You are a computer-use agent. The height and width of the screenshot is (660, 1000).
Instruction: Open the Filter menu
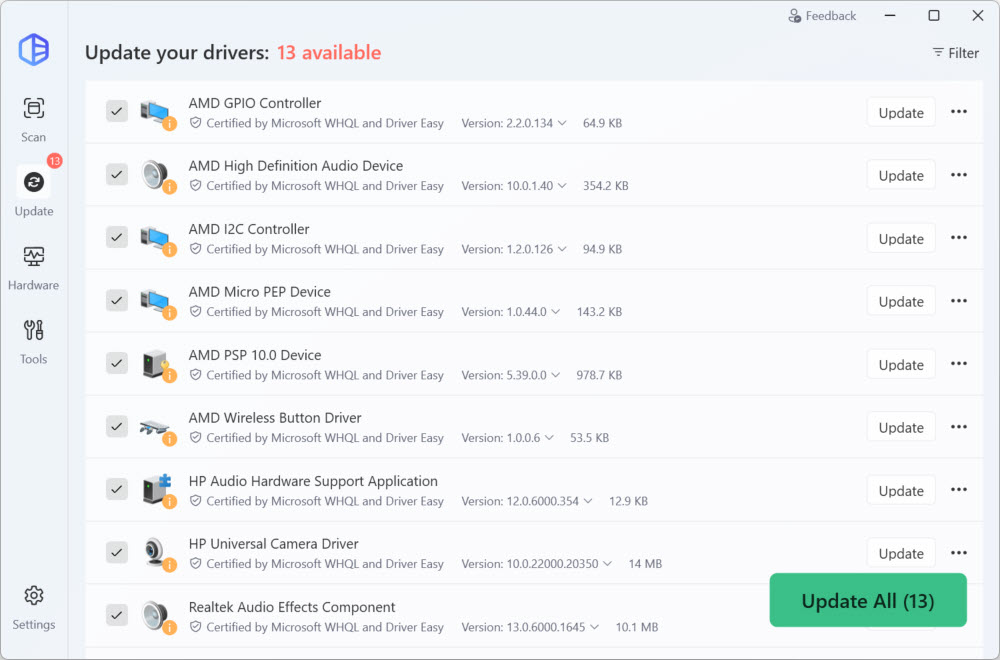click(x=955, y=53)
